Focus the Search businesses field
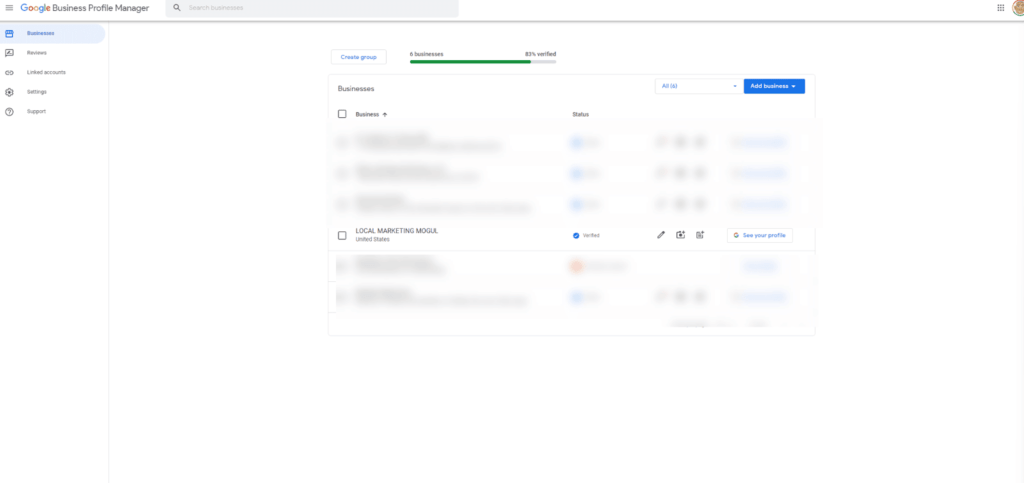The height and width of the screenshot is (483, 1024). pos(310,8)
